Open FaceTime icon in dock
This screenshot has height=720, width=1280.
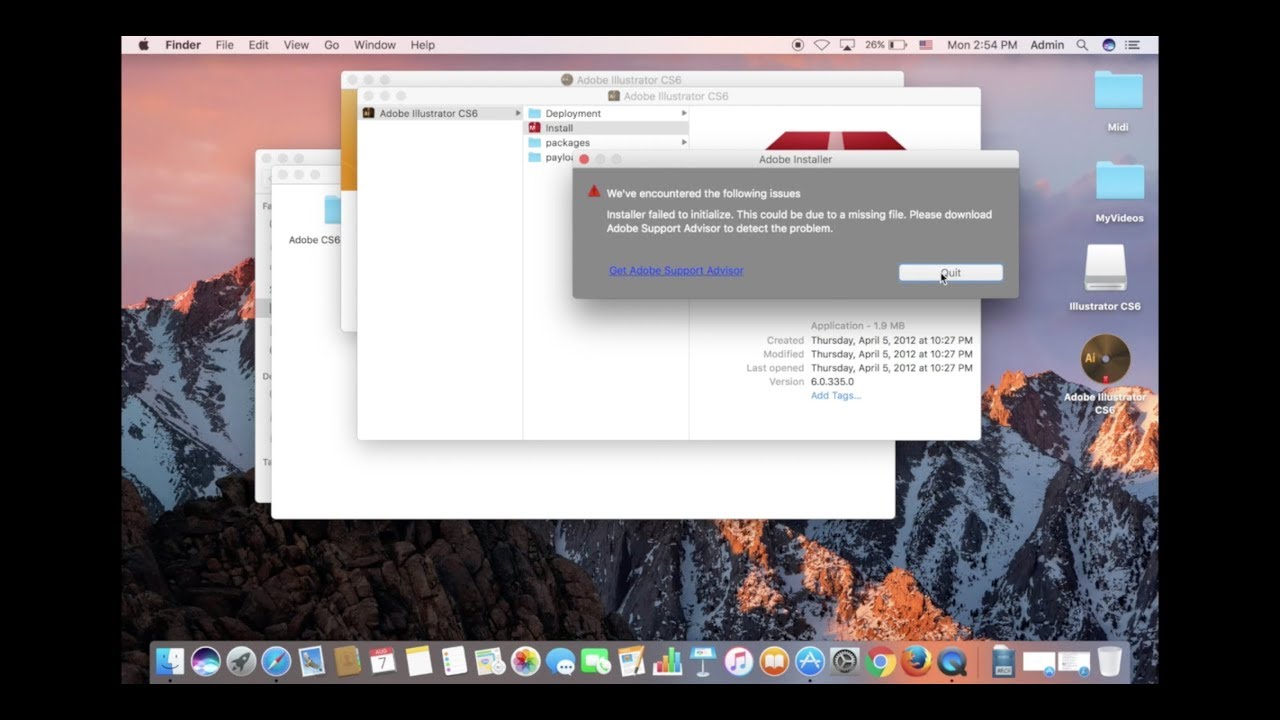596,661
